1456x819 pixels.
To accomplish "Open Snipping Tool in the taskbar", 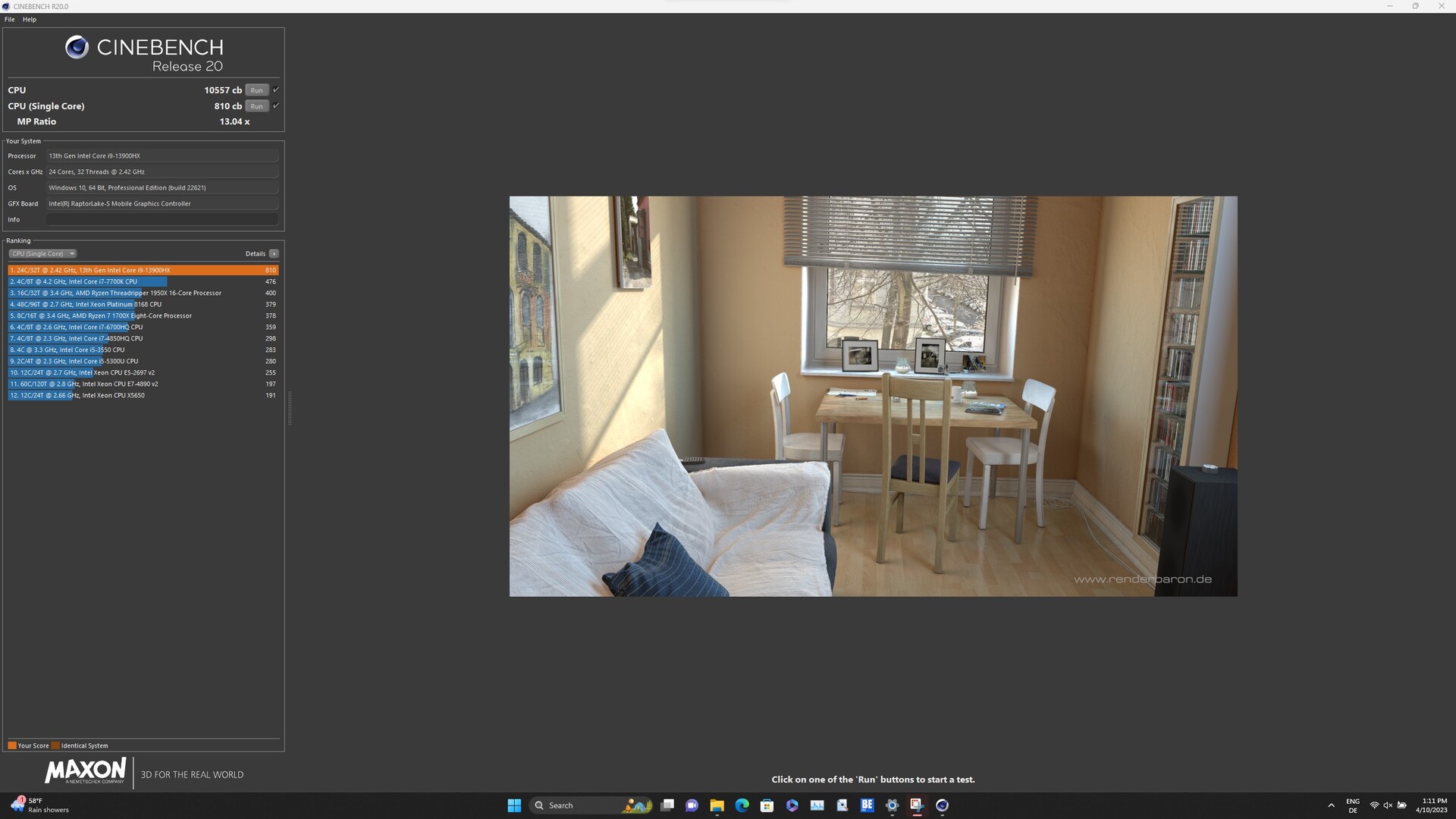I will pyautogui.click(x=917, y=805).
